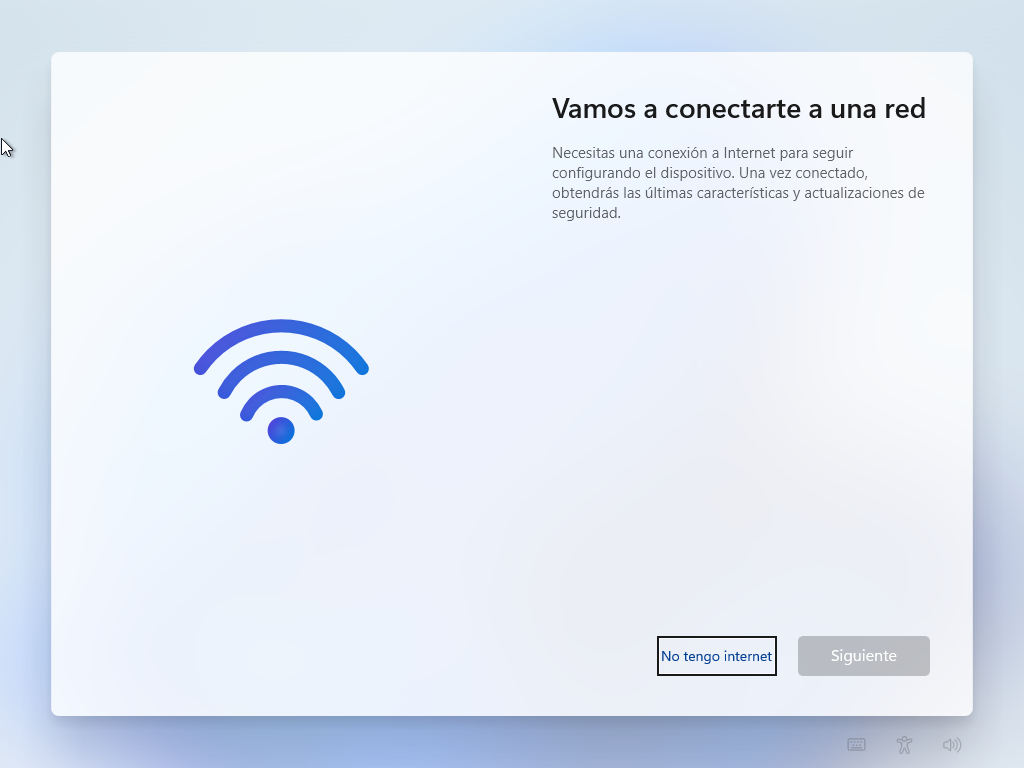Click the word "Vamos" in the title
1024x768 pixels.
pos(594,108)
